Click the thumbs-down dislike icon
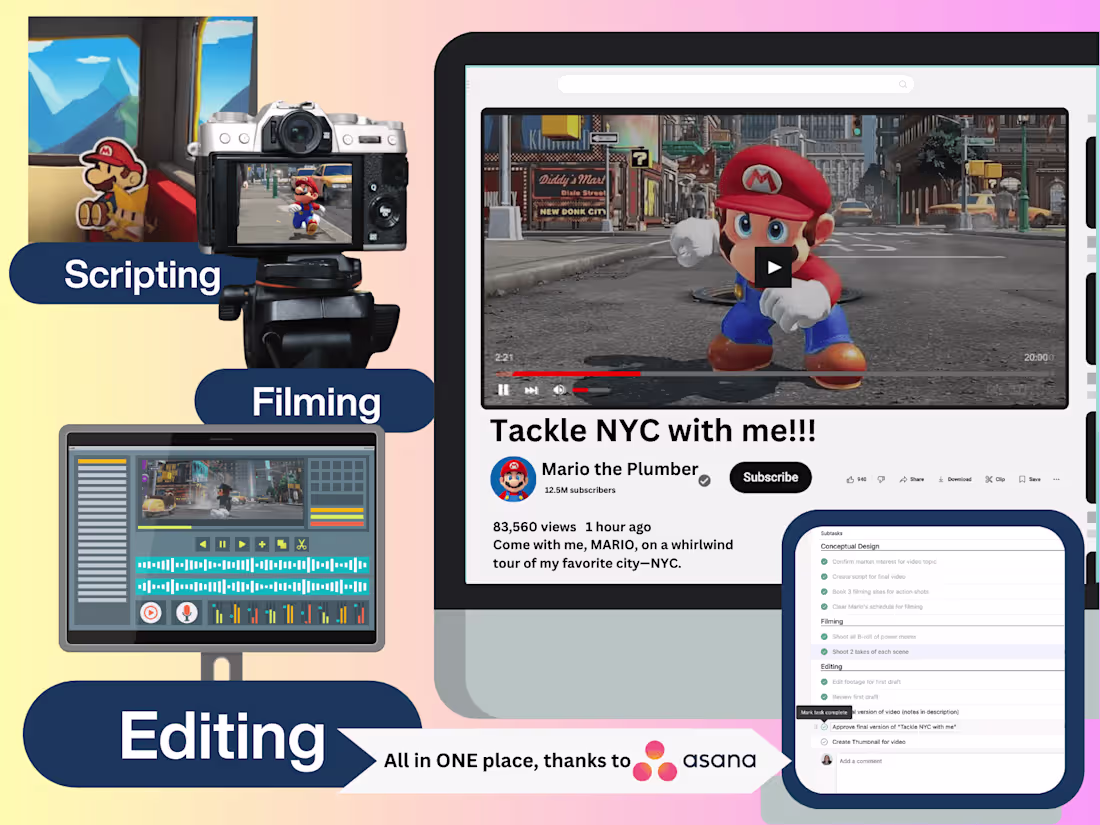 (881, 479)
